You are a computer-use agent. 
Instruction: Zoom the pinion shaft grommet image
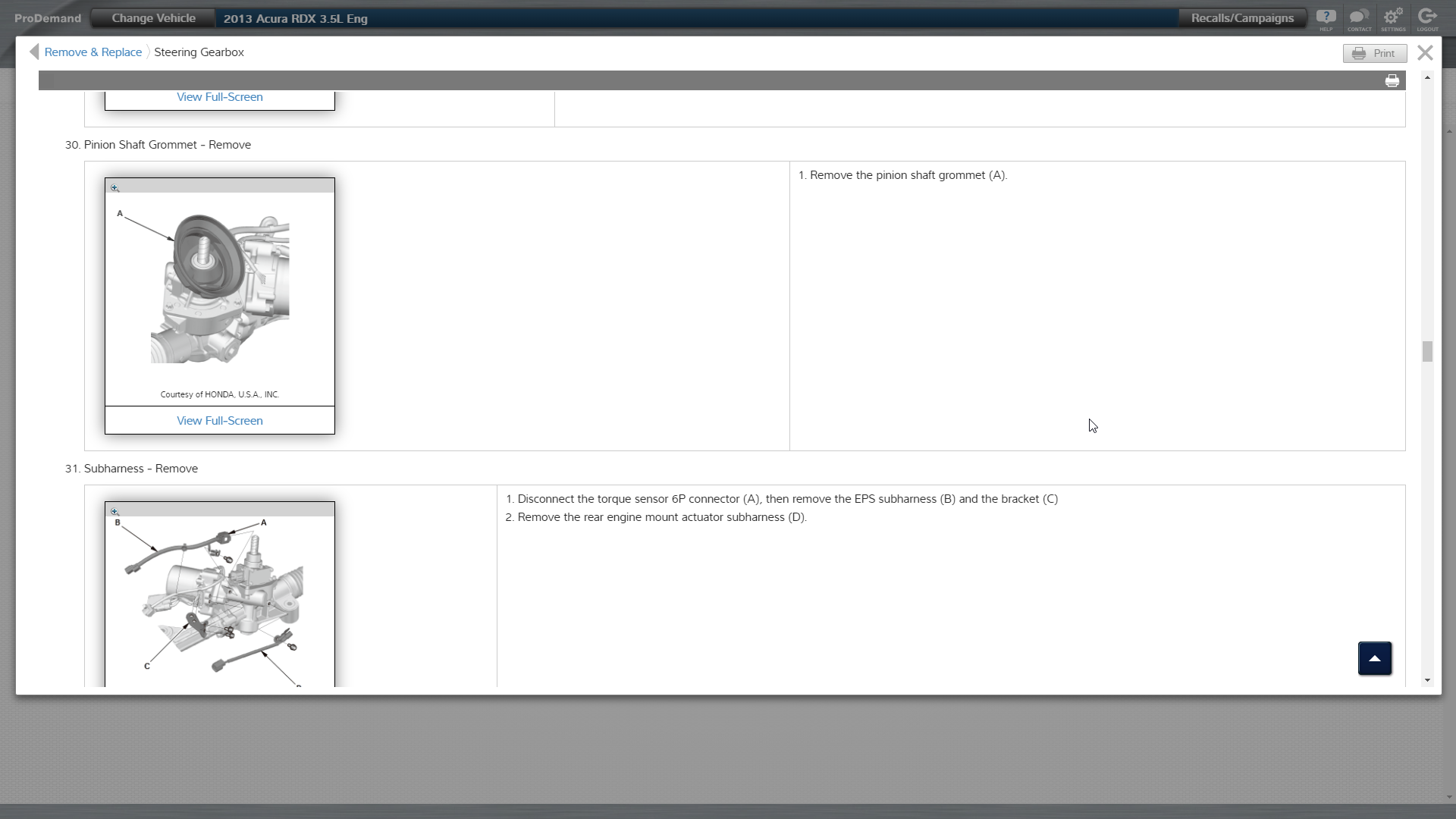115,188
